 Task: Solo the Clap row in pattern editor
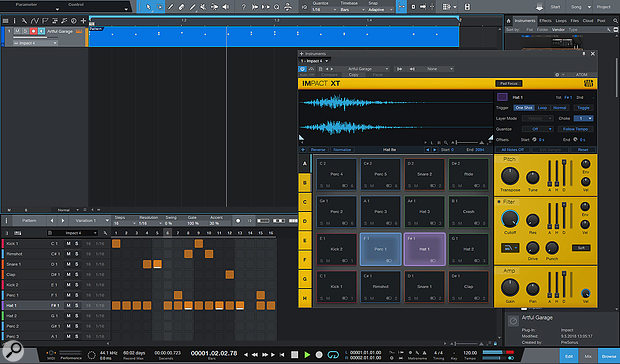click(x=76, y=274)
